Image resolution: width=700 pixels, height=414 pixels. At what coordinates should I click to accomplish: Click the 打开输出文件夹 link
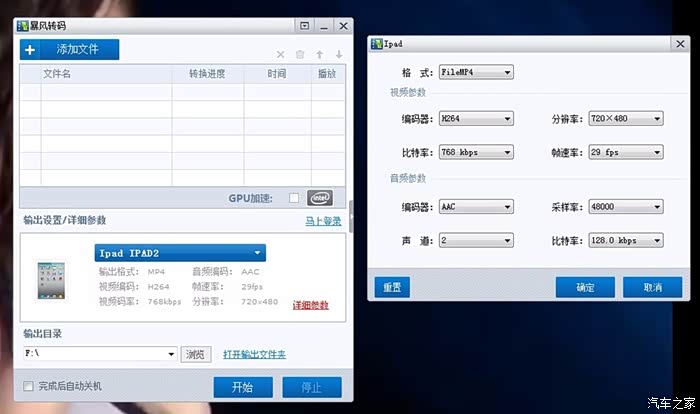point(254,354)
